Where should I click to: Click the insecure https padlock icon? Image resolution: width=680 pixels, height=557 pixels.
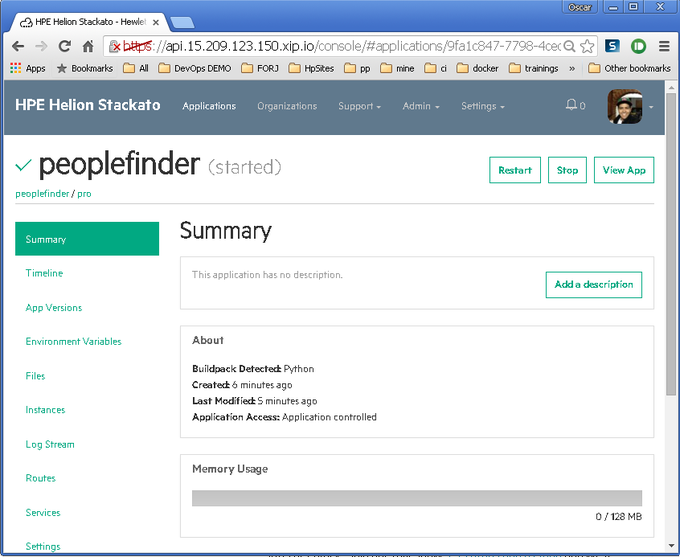[x=114, y=46]
